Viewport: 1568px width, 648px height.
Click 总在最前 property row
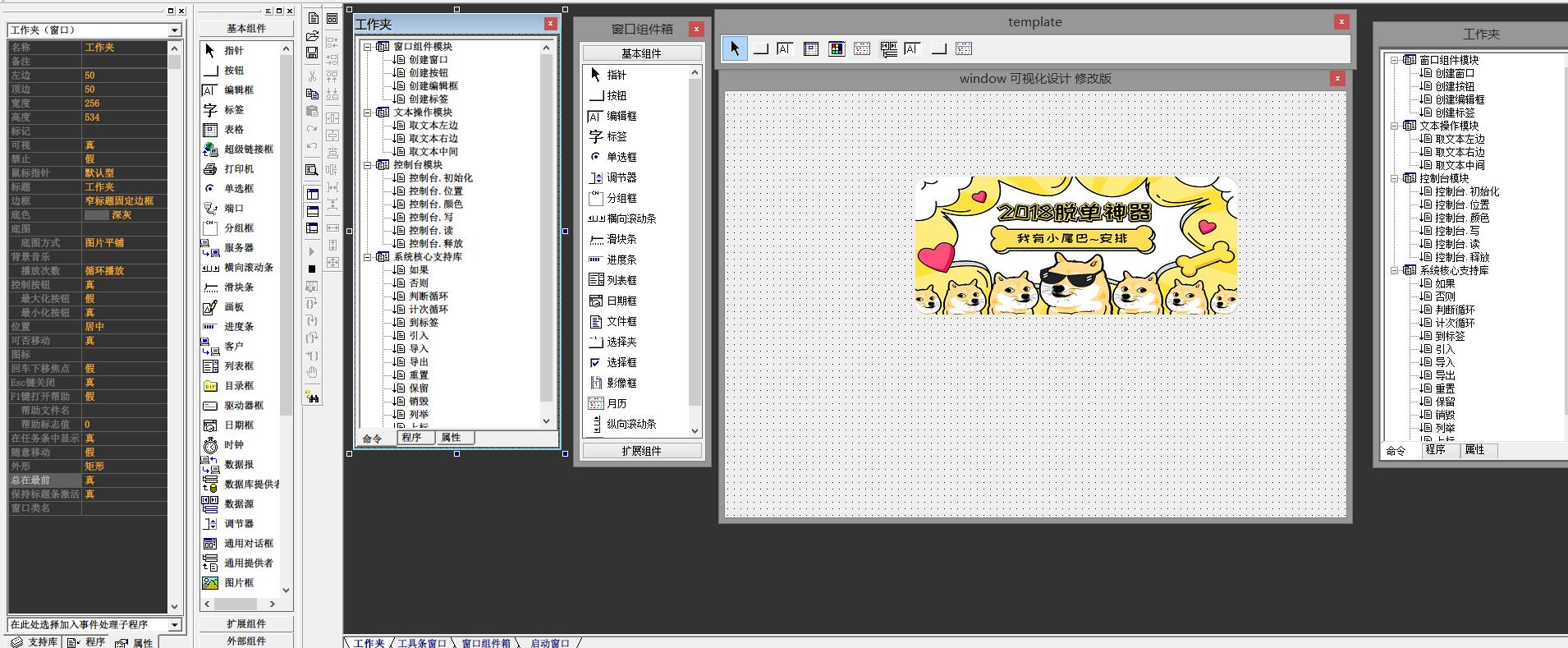(x=87, y=480)
